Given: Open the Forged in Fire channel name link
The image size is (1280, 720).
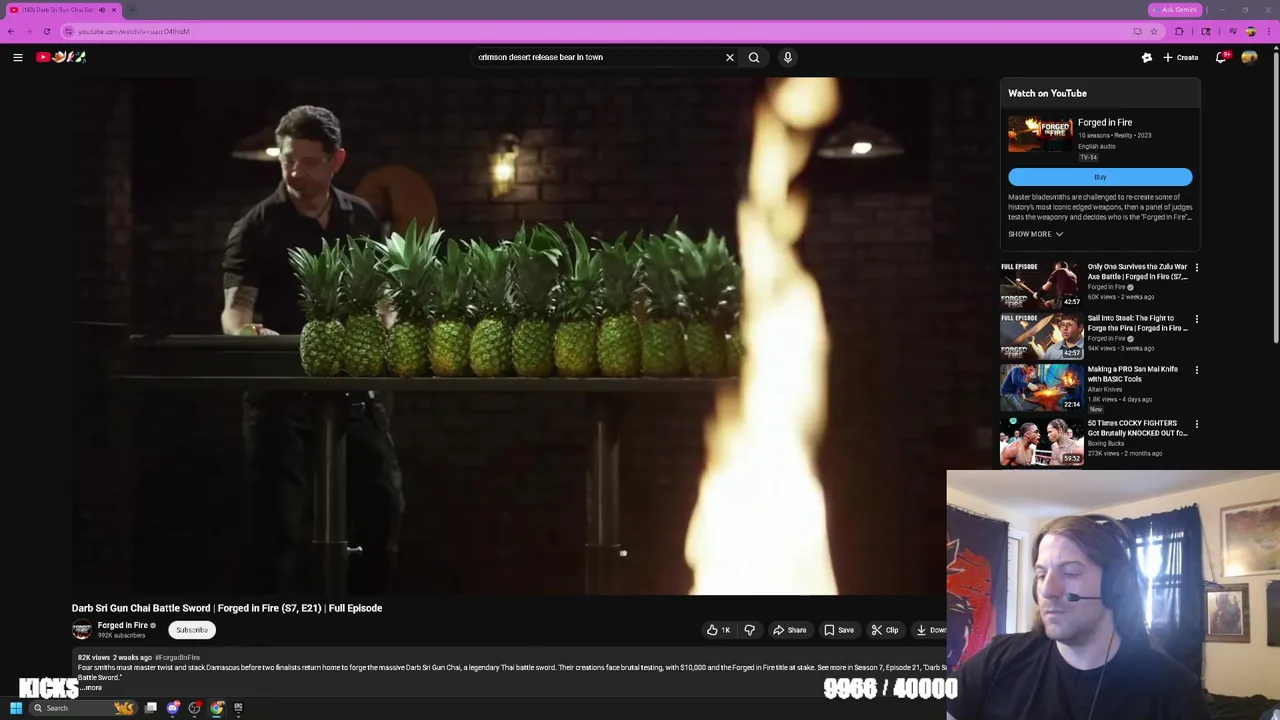Looking at the screenshot, I should tap(122, 625).
